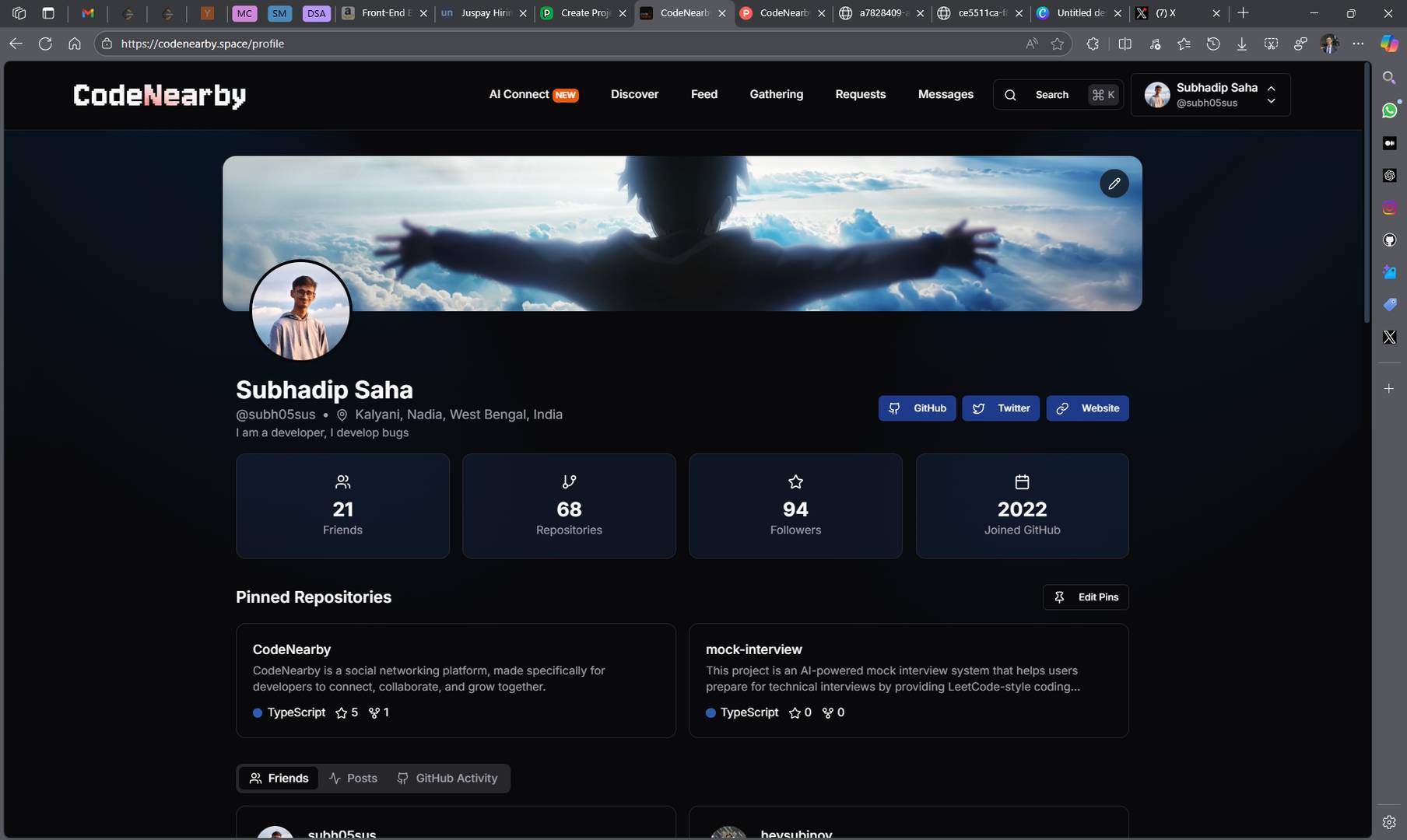Screen dimensions: 1407x840
Task: Switch to the GitHub Activity tab
Action: tap(447, 778)
